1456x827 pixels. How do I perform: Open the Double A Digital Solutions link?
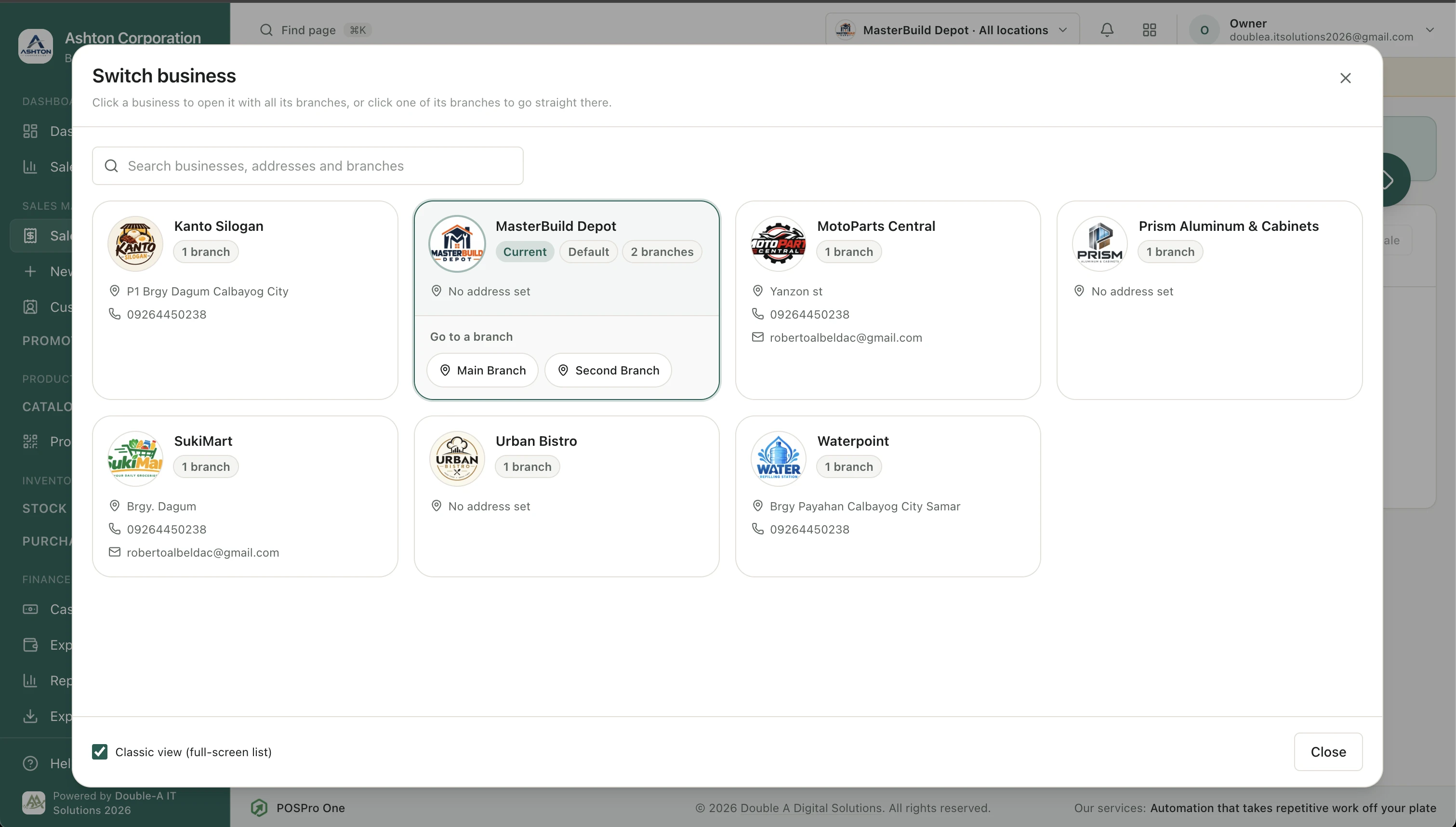tap(811, 808)
